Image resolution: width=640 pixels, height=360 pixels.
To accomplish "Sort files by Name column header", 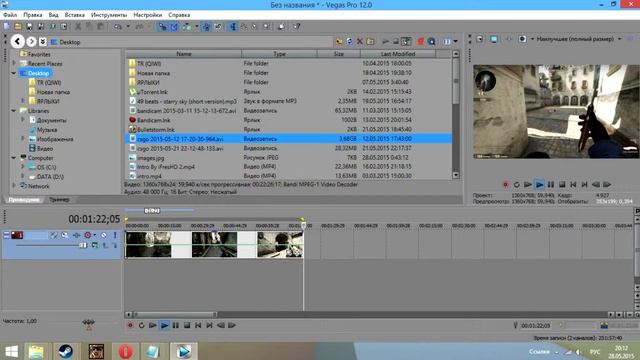I will point(184,53).
